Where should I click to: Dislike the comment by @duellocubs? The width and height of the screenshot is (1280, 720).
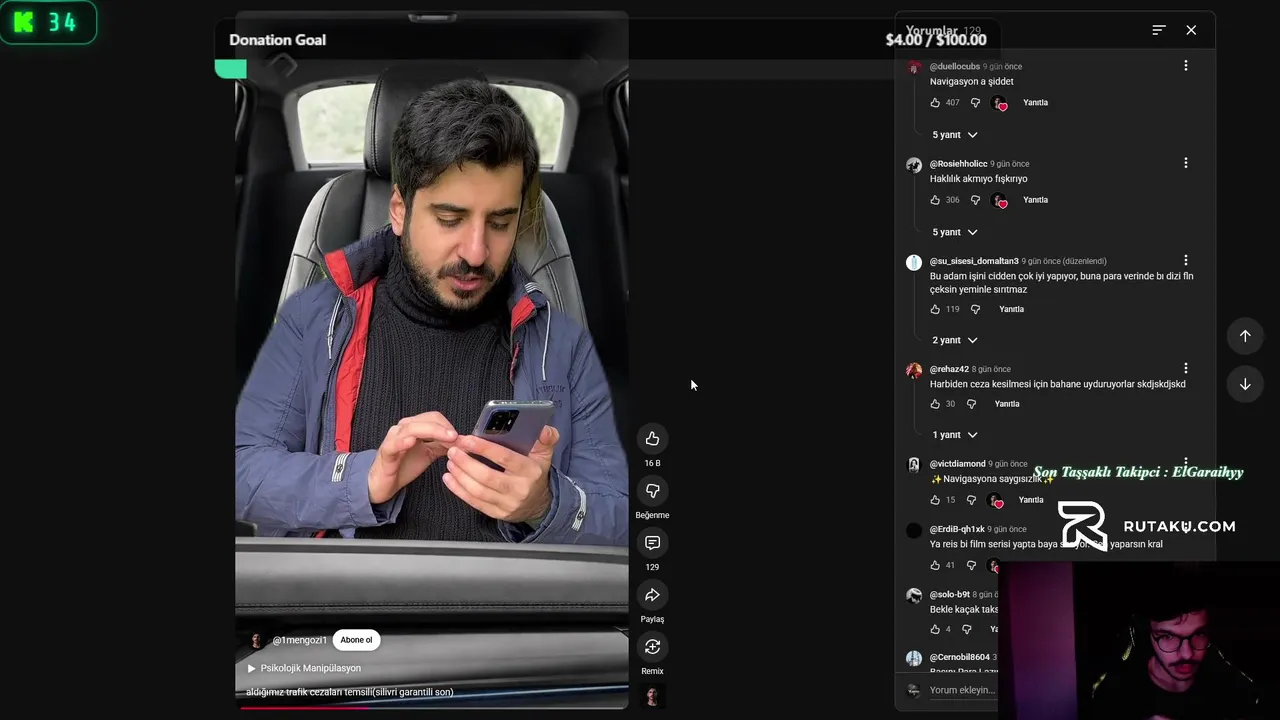[975, 102]
